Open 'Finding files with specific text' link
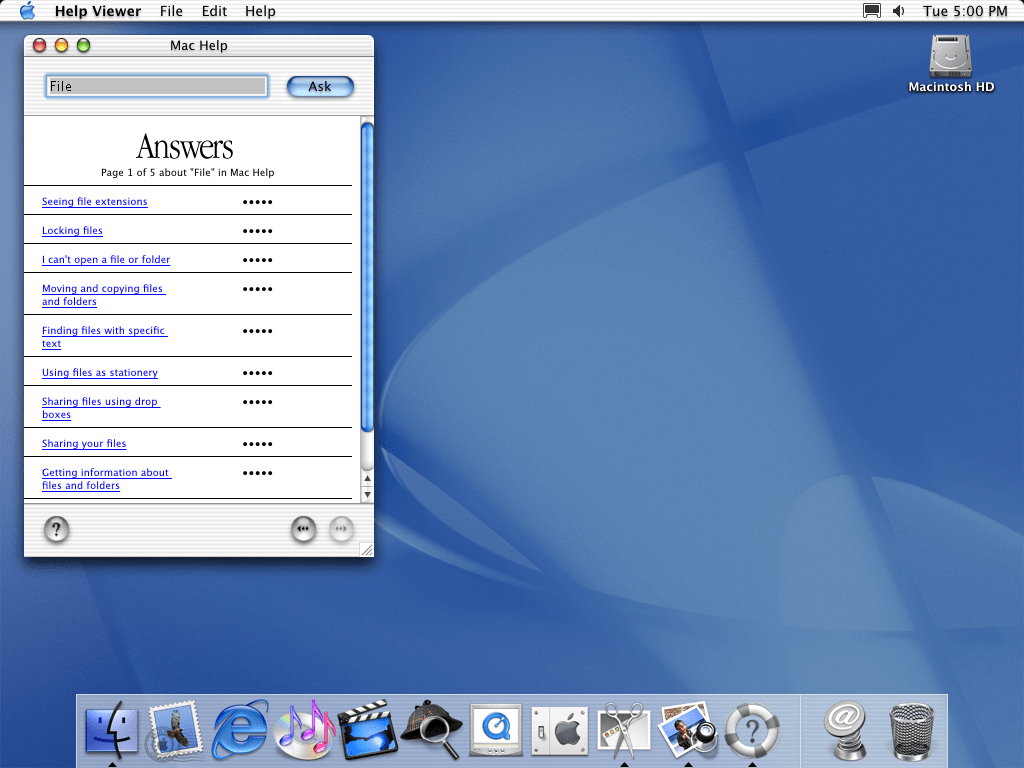 coord(104,337)
